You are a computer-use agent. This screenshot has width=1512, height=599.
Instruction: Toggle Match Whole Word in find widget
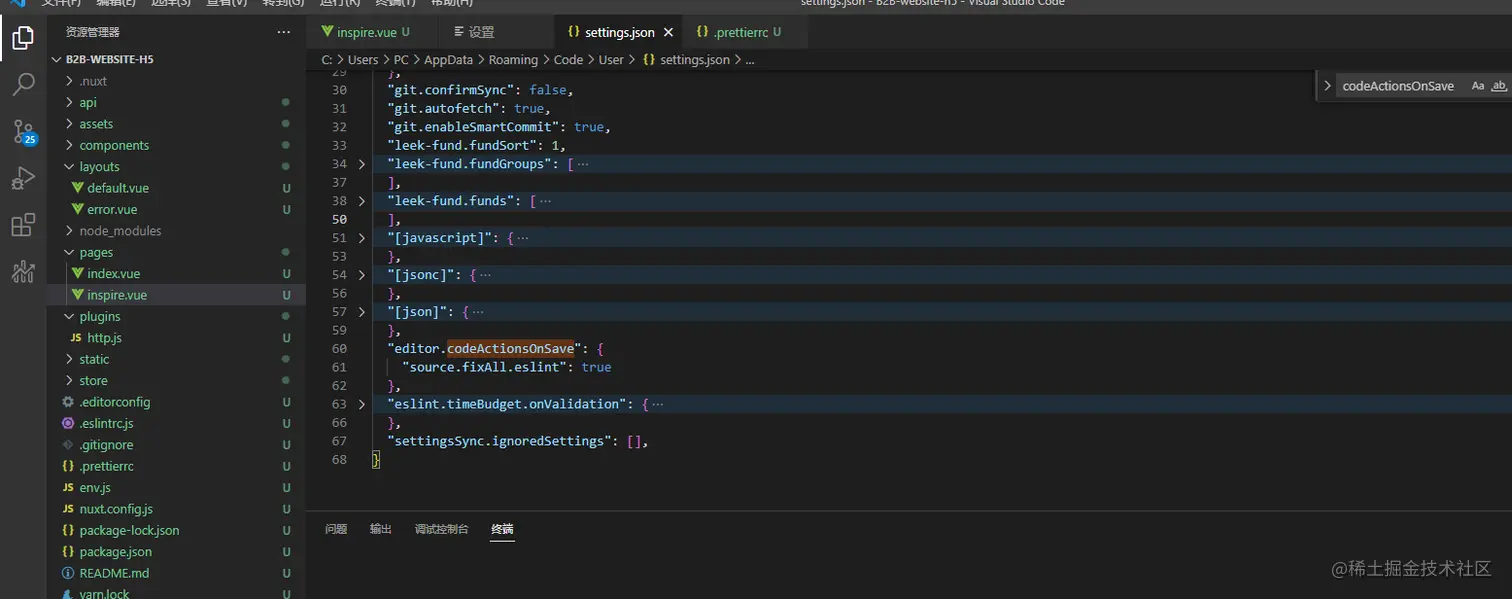pyautogui.click(x=1498, y=86)
